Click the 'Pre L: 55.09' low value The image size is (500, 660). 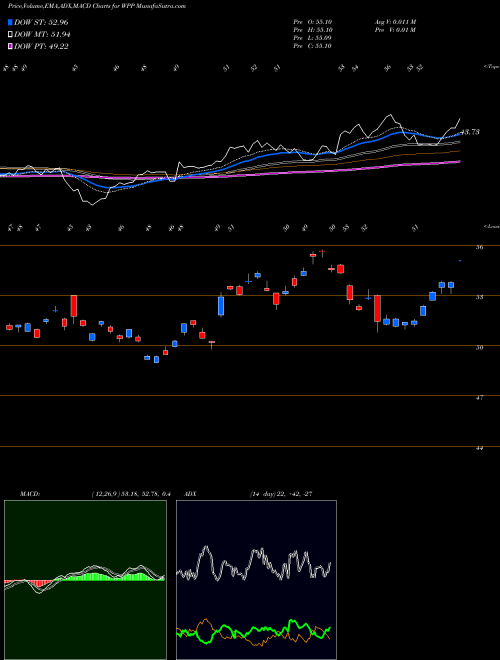pyautogui.click(x=313, y=38)
